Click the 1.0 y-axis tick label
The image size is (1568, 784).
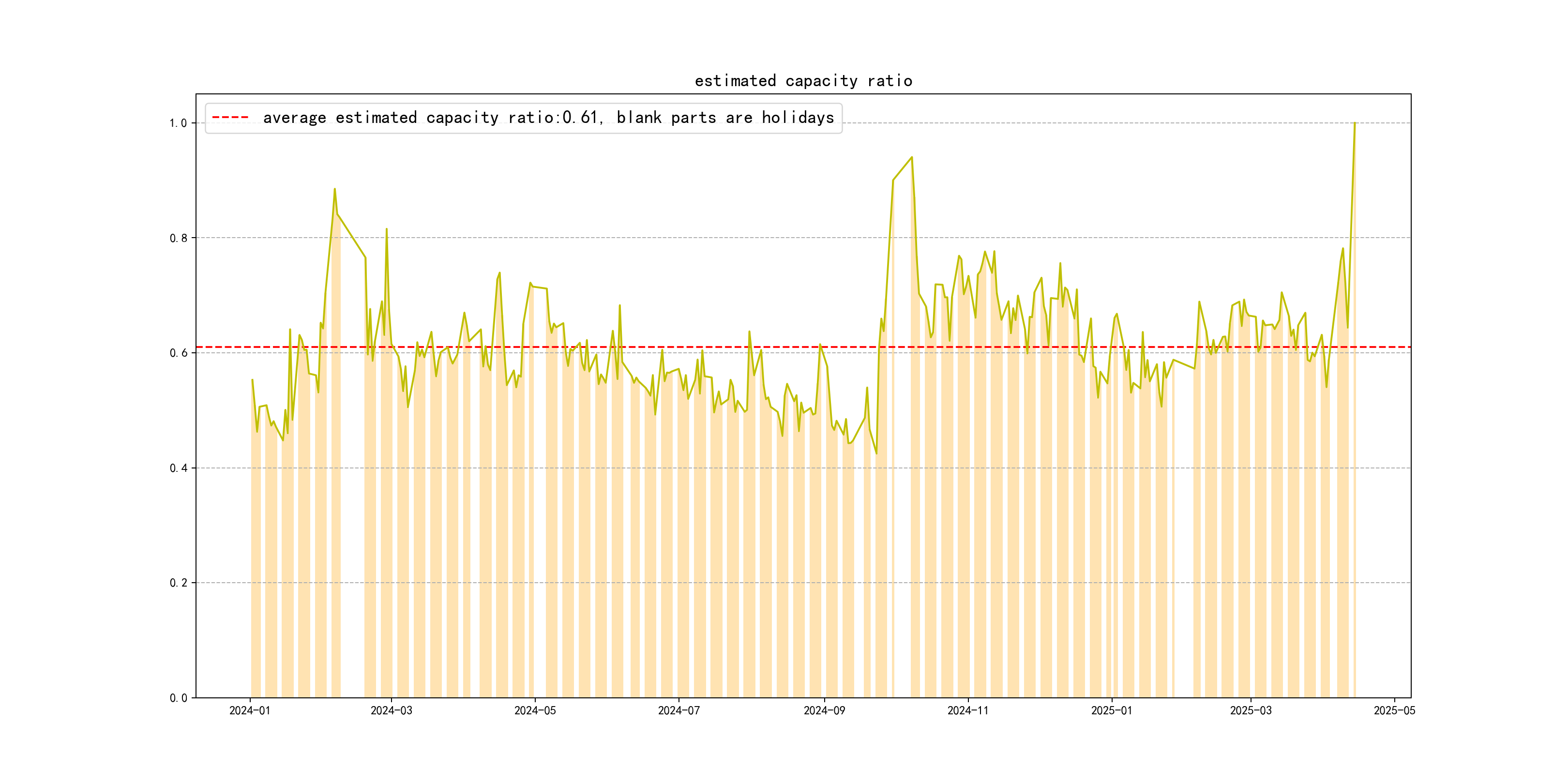click(x=178, y=123)
